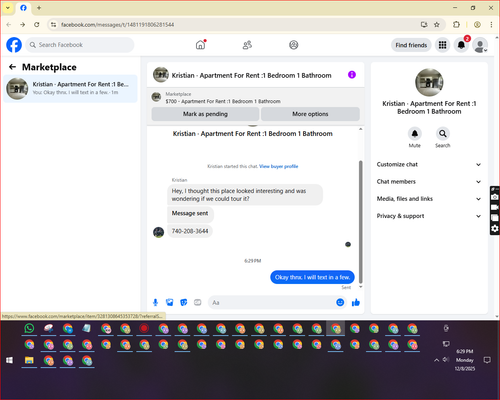Attach a photo using image icon

169,302
